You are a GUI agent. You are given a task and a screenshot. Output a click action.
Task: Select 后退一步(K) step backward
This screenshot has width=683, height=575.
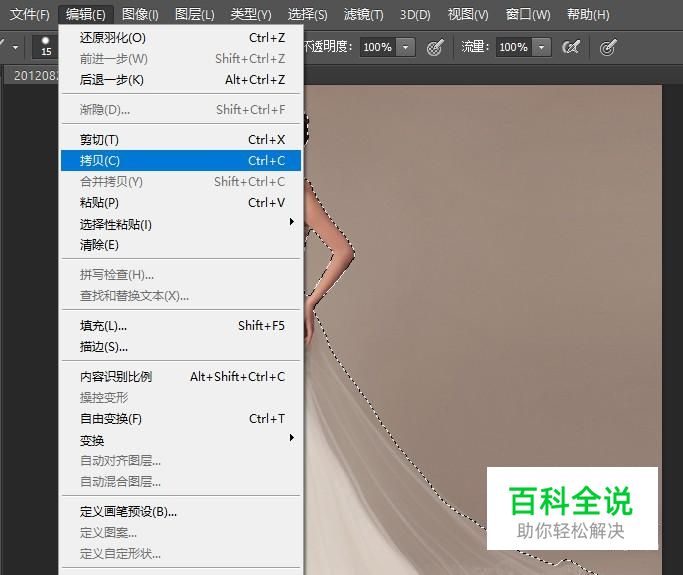coord(181,80)
